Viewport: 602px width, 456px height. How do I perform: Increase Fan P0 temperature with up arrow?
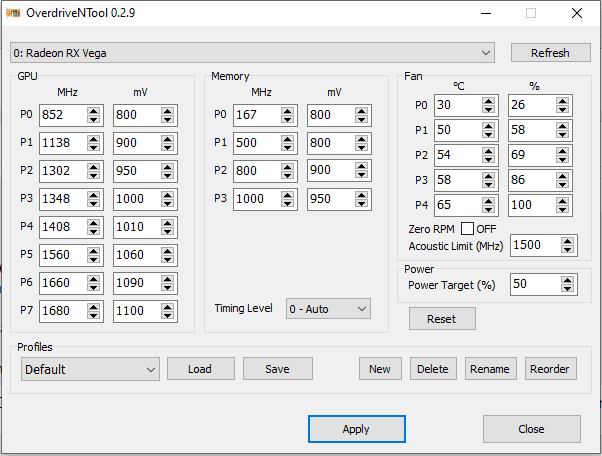tap(488, 101)
